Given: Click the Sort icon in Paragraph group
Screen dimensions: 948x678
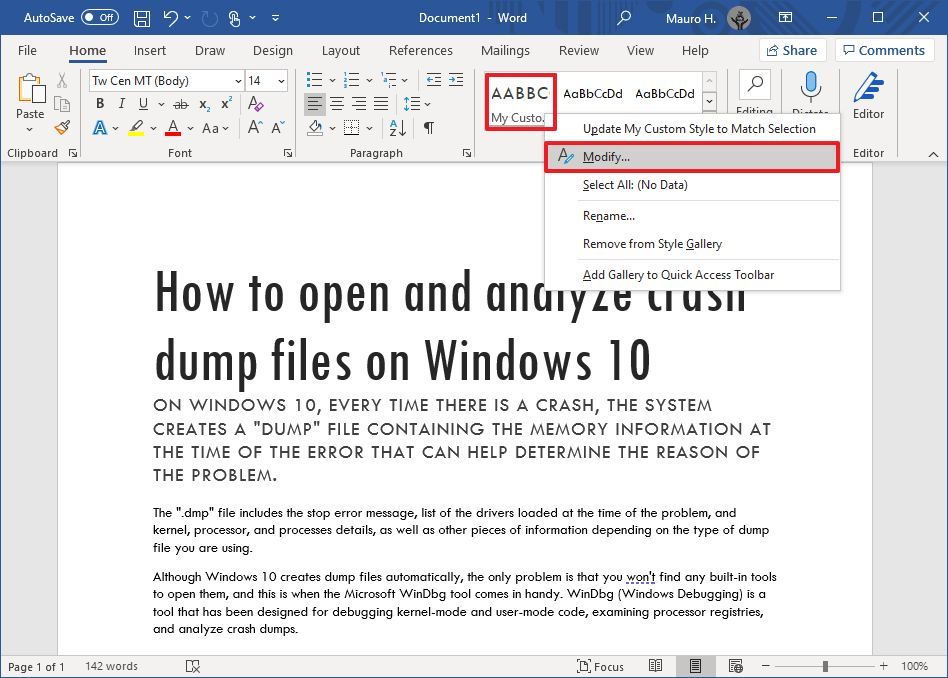Looking at the screenshot, I should tap(398, 128).
